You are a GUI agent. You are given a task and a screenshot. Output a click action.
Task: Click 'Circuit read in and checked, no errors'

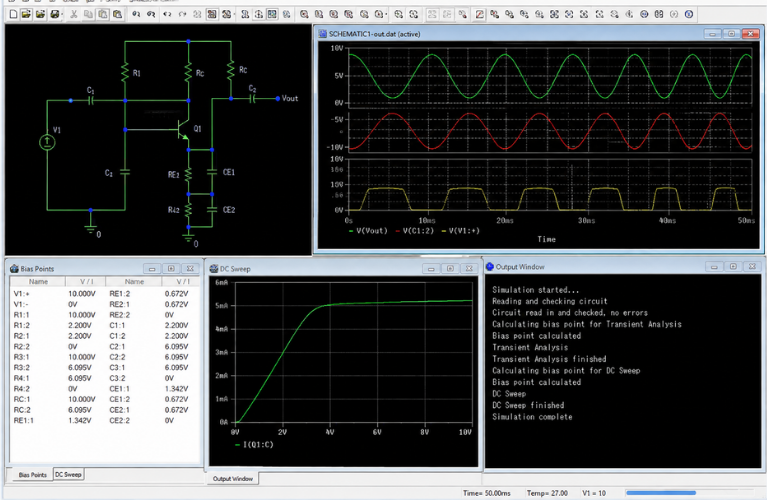point(570,313)
